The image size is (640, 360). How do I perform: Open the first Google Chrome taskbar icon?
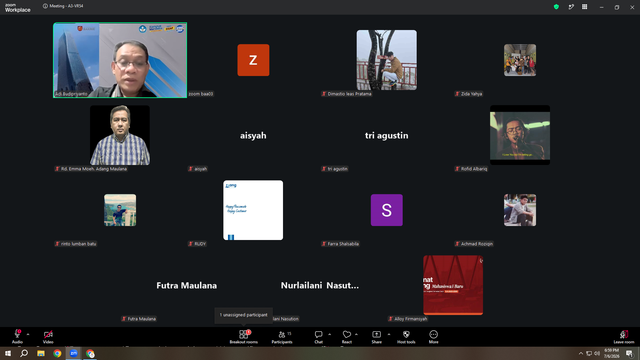pyautogui.click(x=57, y=353)
